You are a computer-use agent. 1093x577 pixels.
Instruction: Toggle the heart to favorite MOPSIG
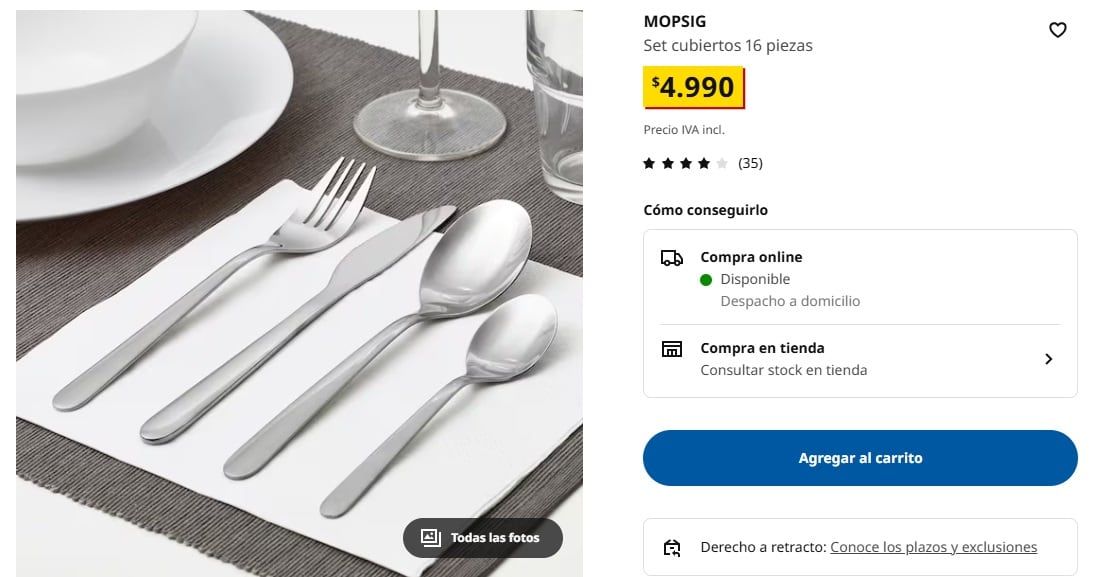[x=1058, y=30]
